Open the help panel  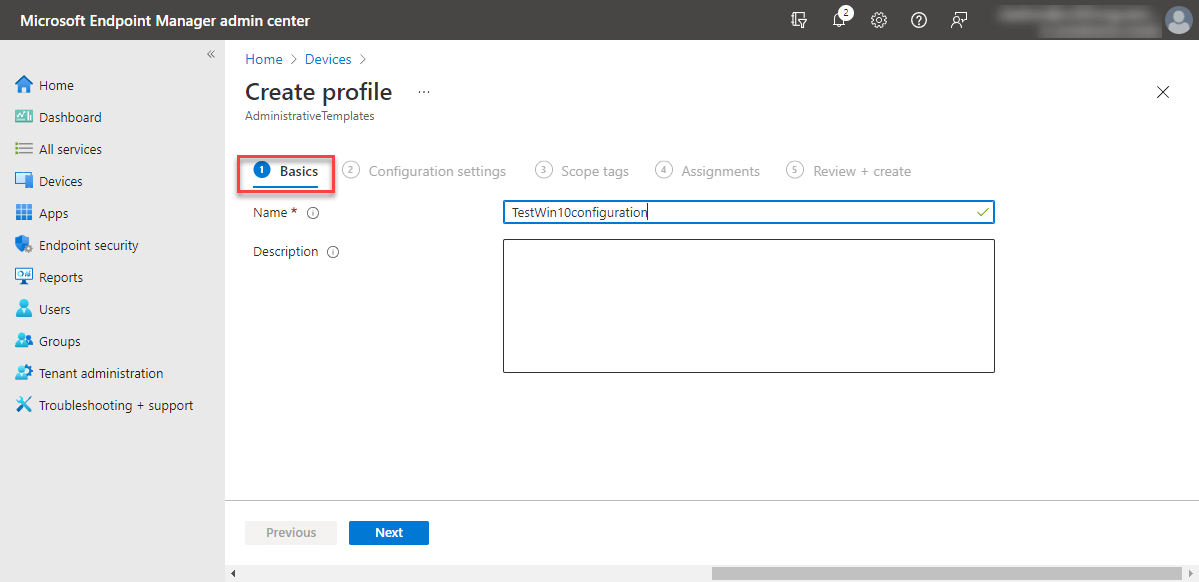919,20
